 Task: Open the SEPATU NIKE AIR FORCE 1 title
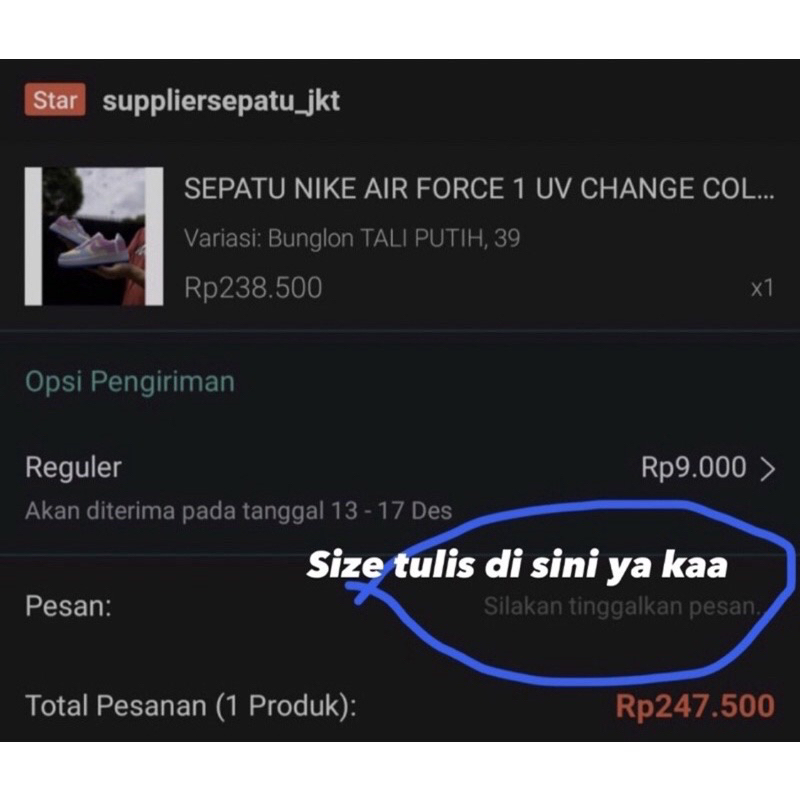click(x=479, y=189)
